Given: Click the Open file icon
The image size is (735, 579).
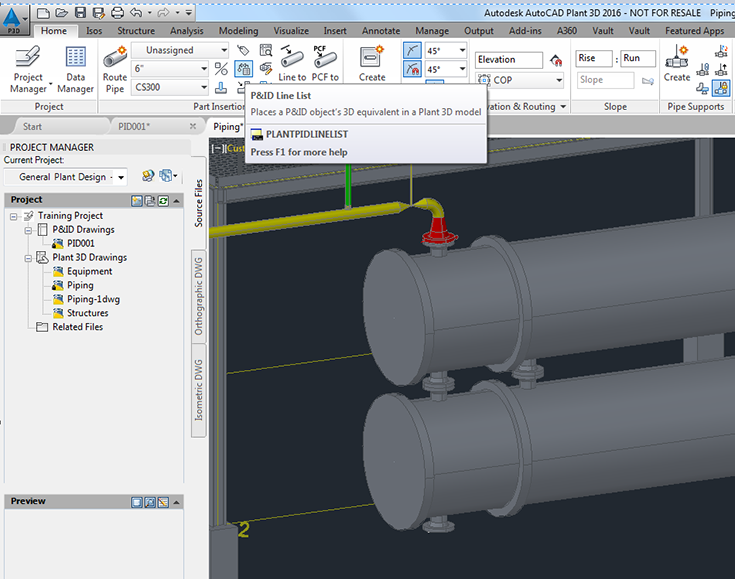Looking at the screenshot, I should click(x=61, y=13).
